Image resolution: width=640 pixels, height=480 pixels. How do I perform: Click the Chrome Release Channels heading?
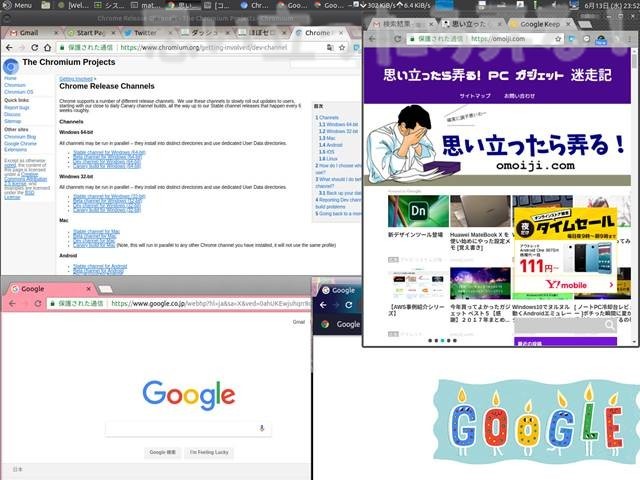pyautogui.click(x=107, y=86)
